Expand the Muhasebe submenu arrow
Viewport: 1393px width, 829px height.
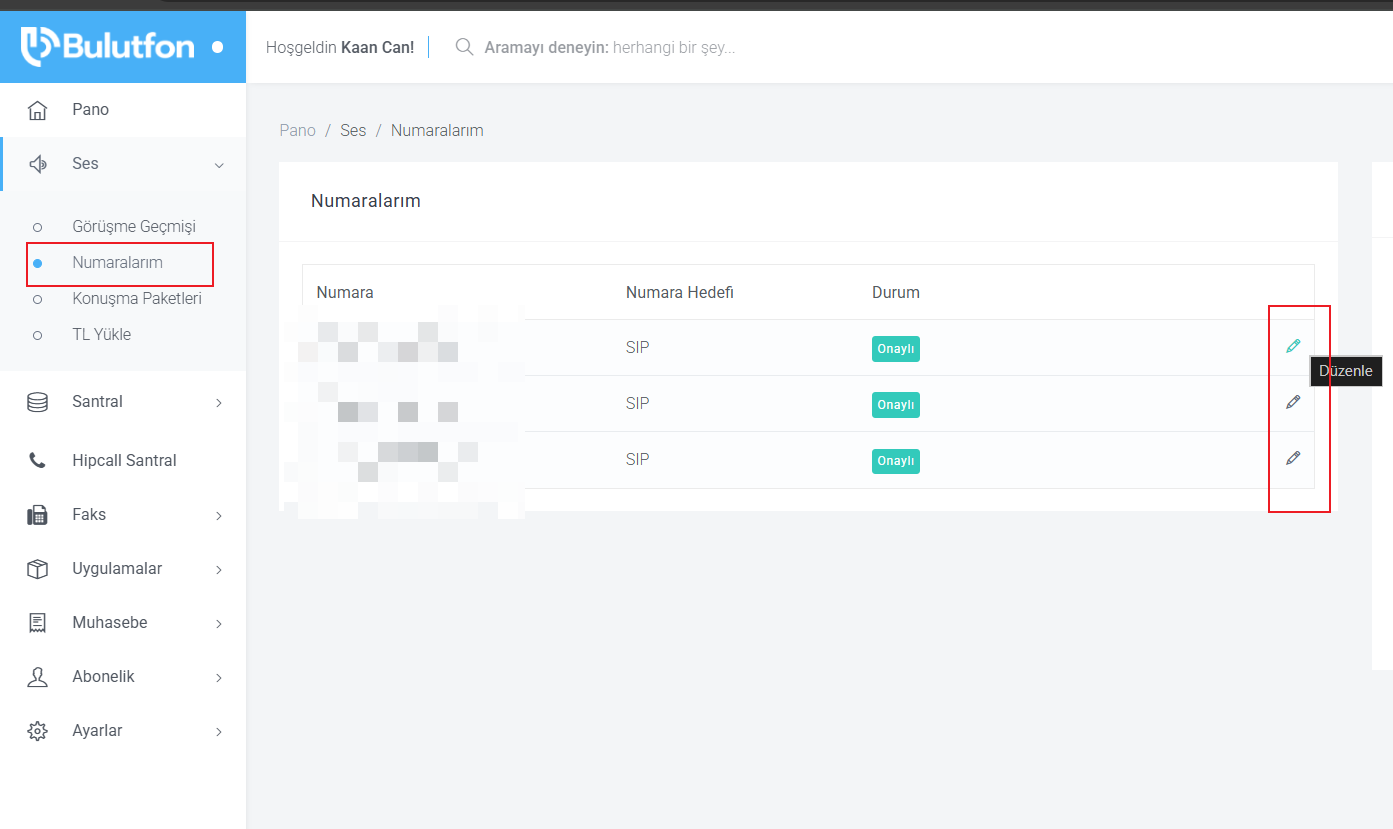219,624
